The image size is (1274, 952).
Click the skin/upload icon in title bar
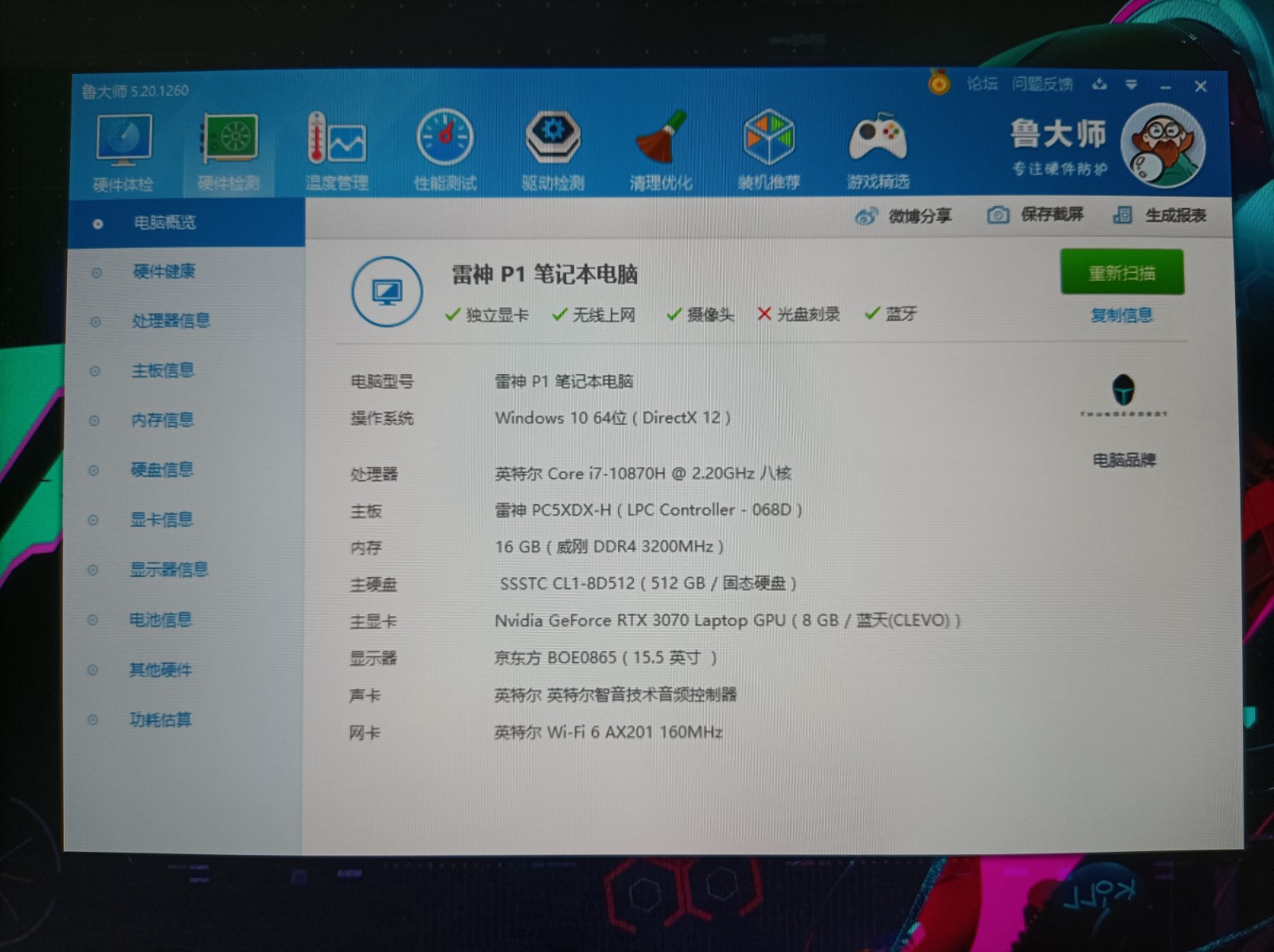[1100, 84]
